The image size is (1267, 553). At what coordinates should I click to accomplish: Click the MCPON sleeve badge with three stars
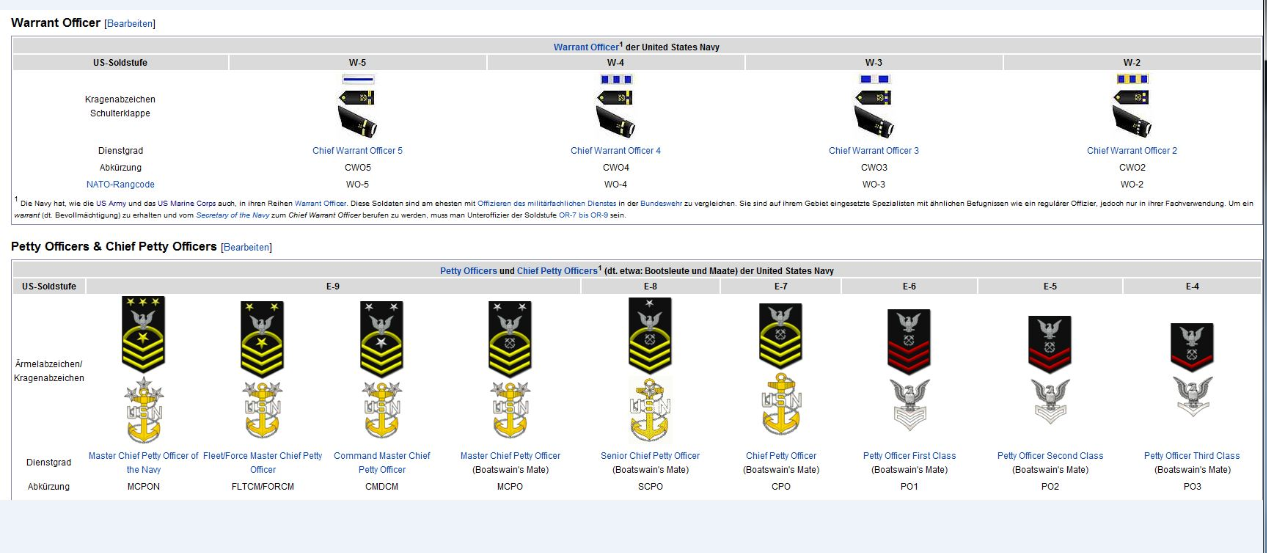tap(143, 335)
